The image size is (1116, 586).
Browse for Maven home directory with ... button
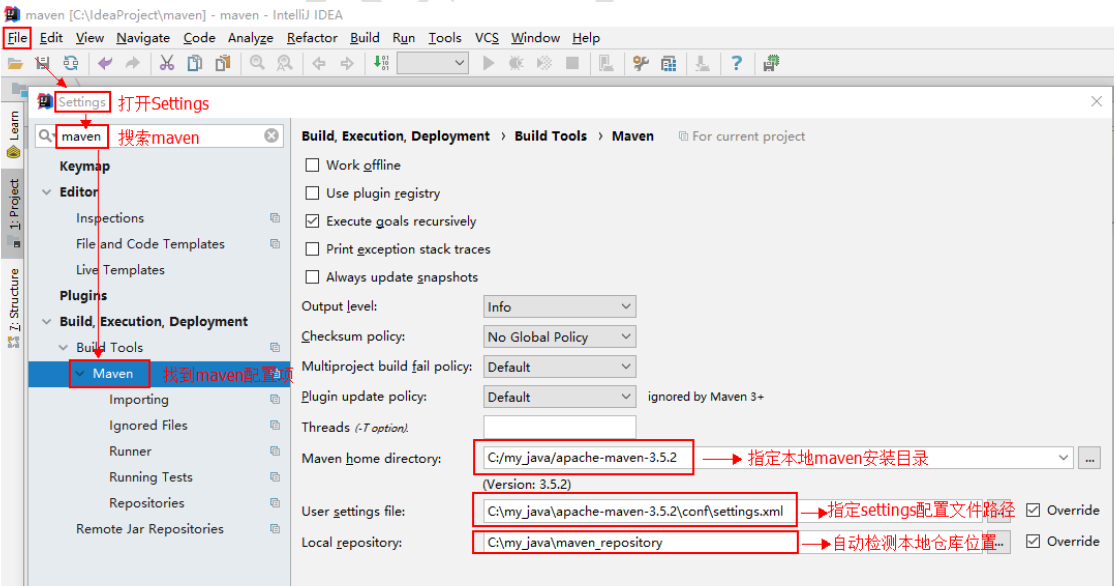pyautogui.click(x=1089, y=458)
